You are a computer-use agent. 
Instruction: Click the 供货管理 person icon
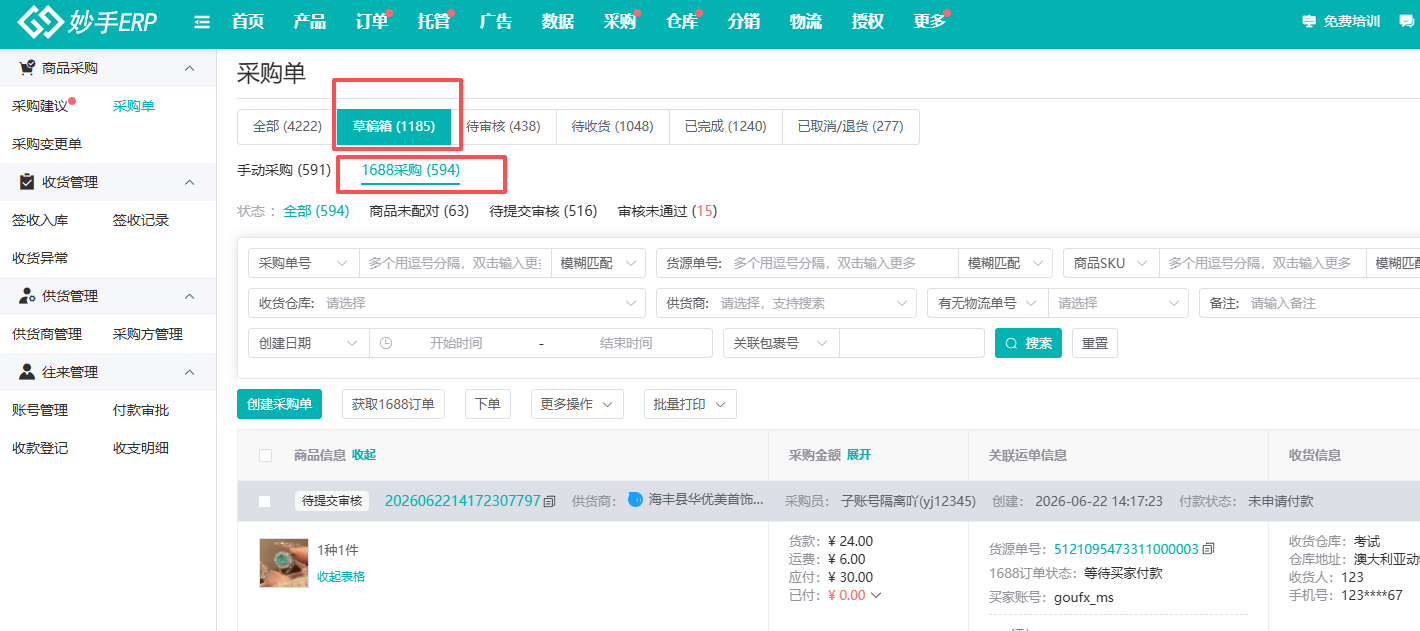(x=27, y=296)
